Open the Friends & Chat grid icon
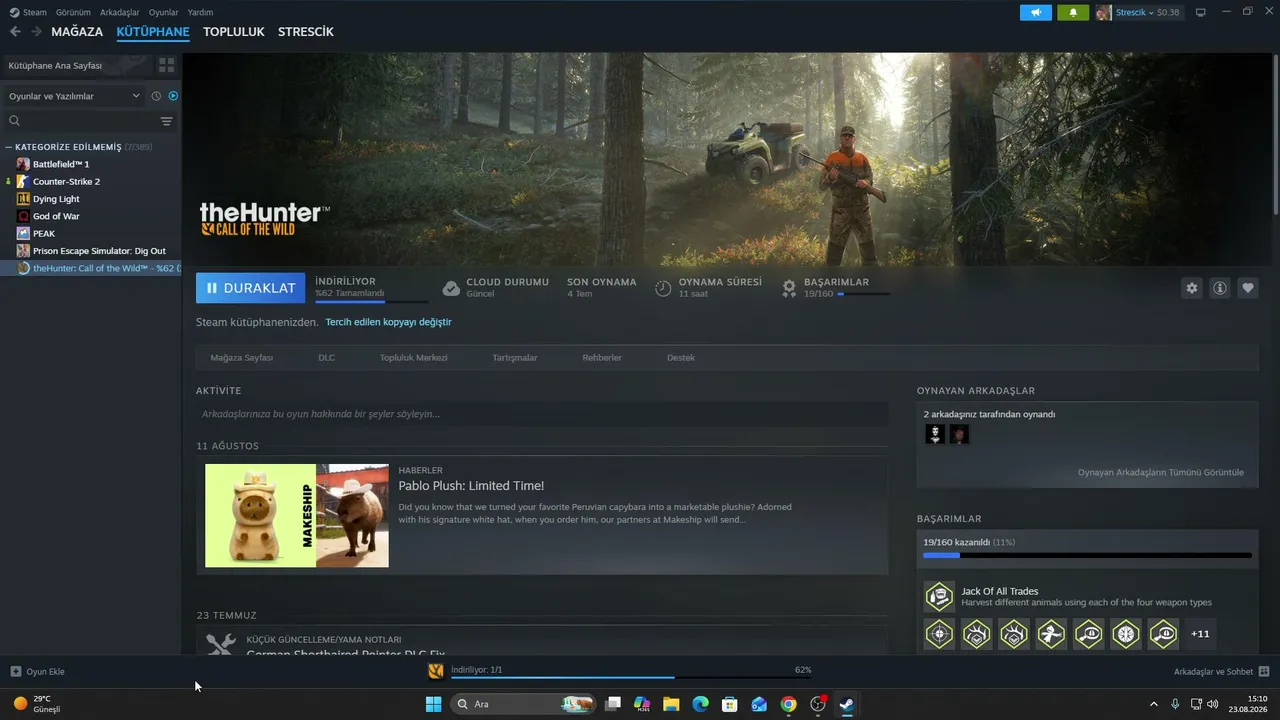The height and width of the screenshot is (720, 1280). [x=1264, y=672]
